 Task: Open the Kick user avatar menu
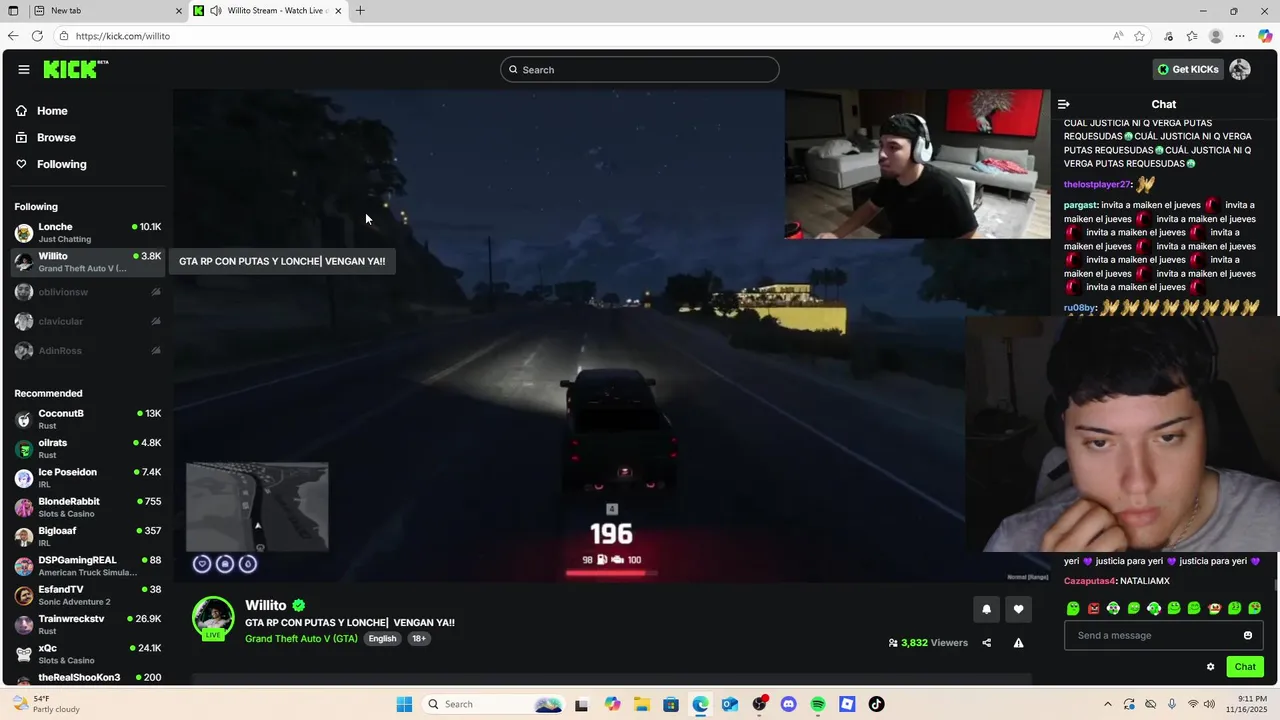coord(1240,69)
